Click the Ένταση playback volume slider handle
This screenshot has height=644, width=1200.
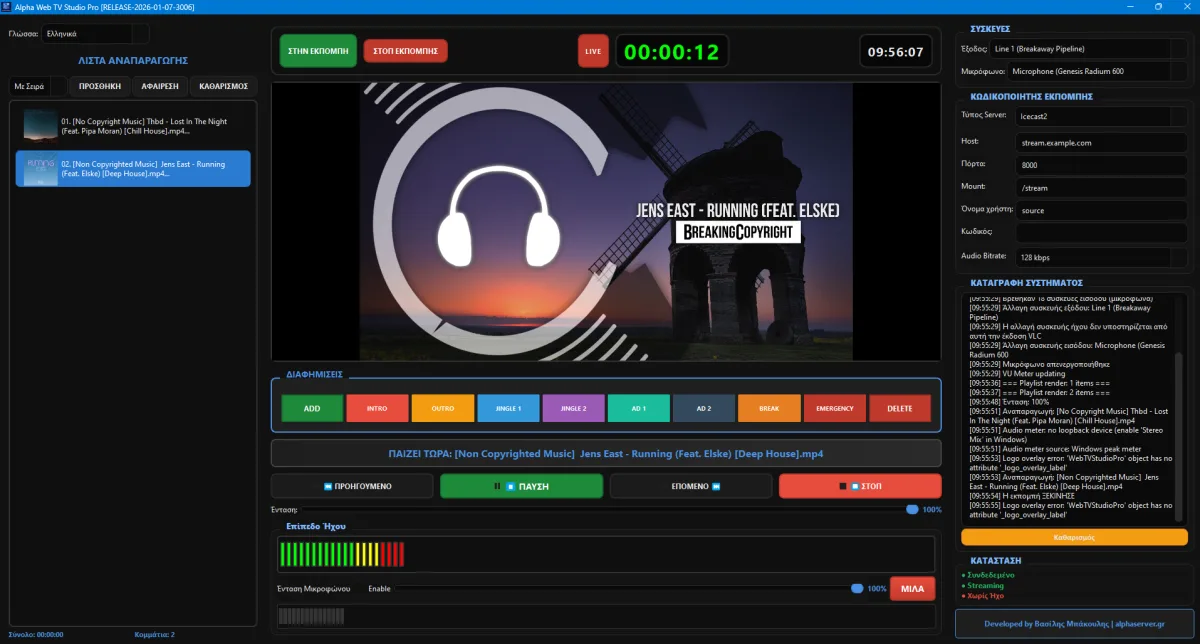click(912, 509)
